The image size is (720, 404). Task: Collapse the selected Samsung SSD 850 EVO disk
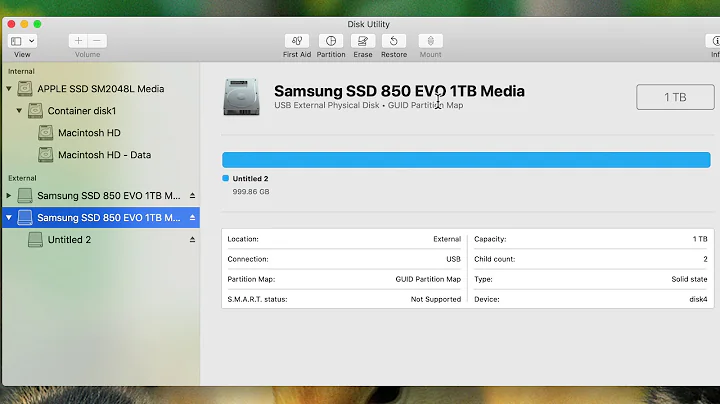pos(9,218)
